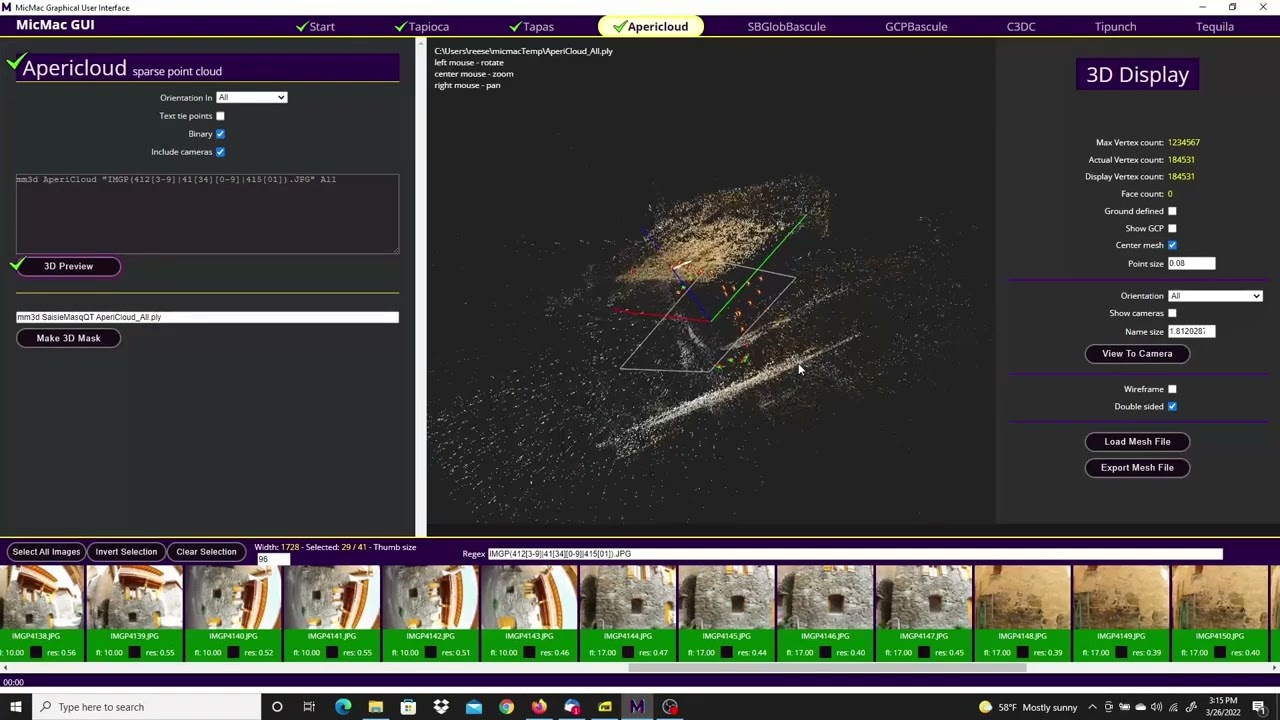Open the Orientation In dropdown
The height and width of the screenshot is (720, 1280).
[x=251, y=97]
